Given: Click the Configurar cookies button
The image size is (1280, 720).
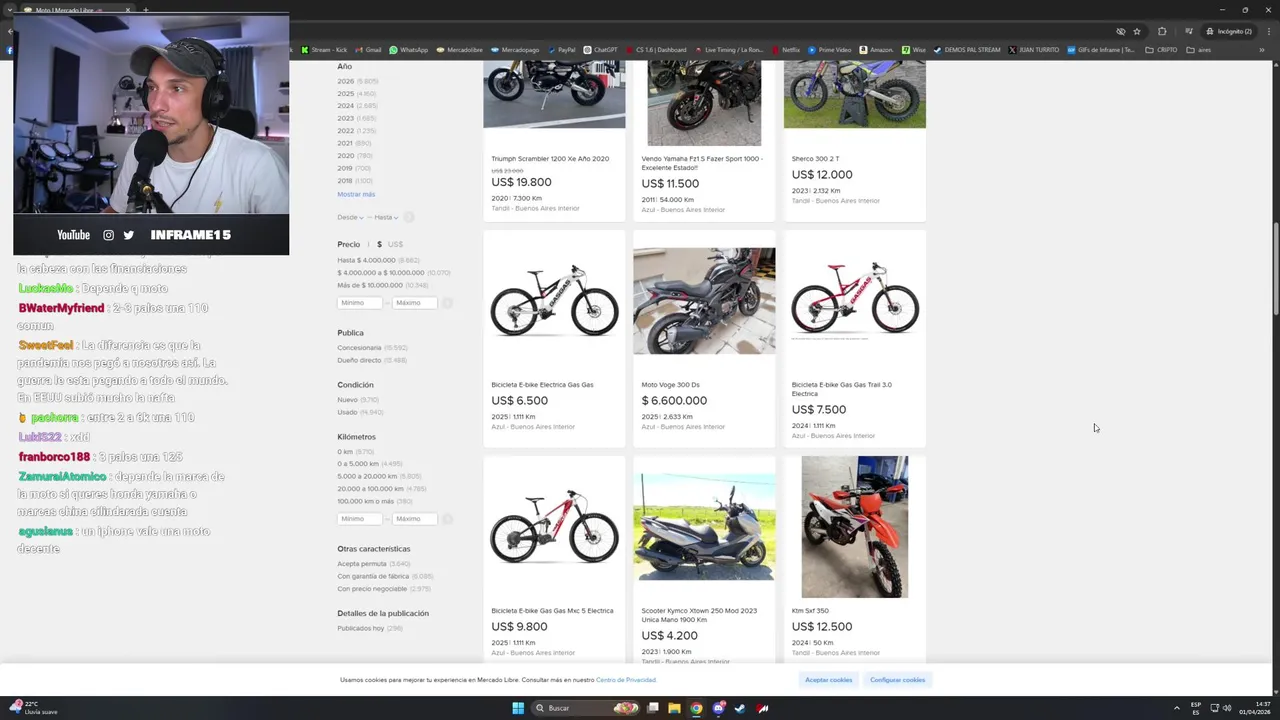Looking at the screenshot, I should (x=898, y=680).
